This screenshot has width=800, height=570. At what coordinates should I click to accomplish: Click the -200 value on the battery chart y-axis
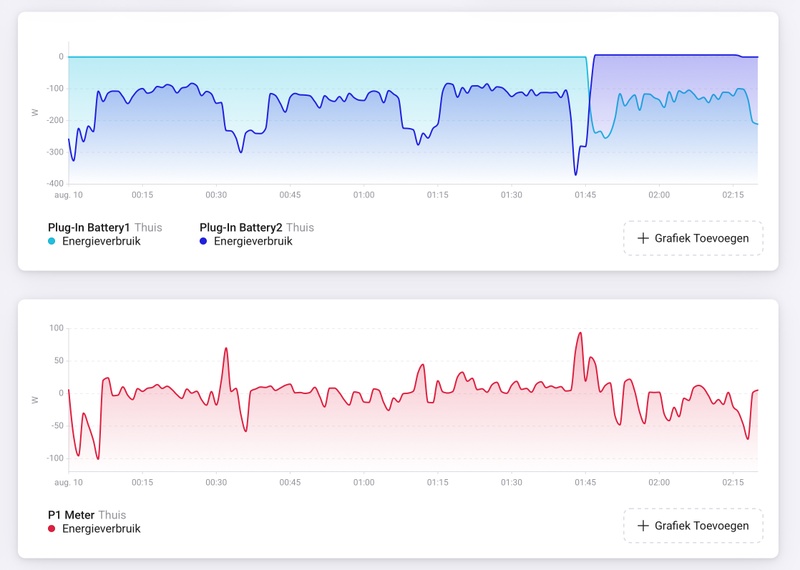point(53,120)
